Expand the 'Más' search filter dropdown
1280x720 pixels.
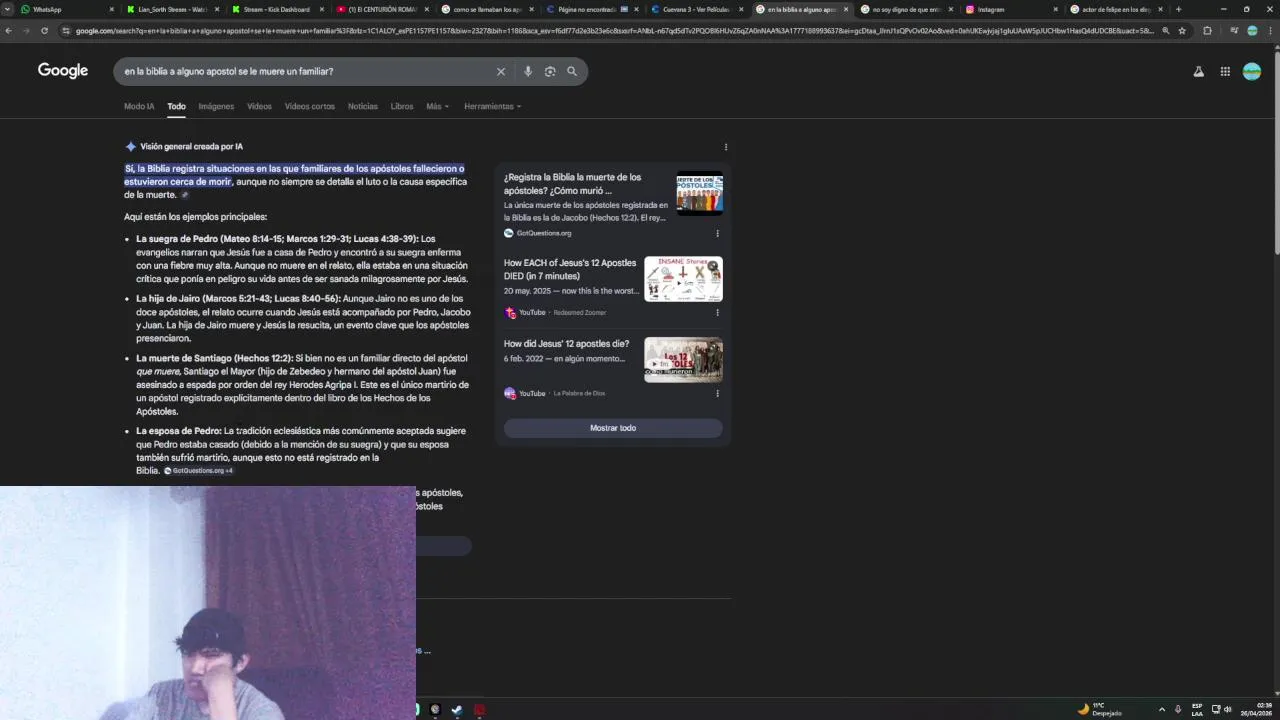[x=437, y=106]
